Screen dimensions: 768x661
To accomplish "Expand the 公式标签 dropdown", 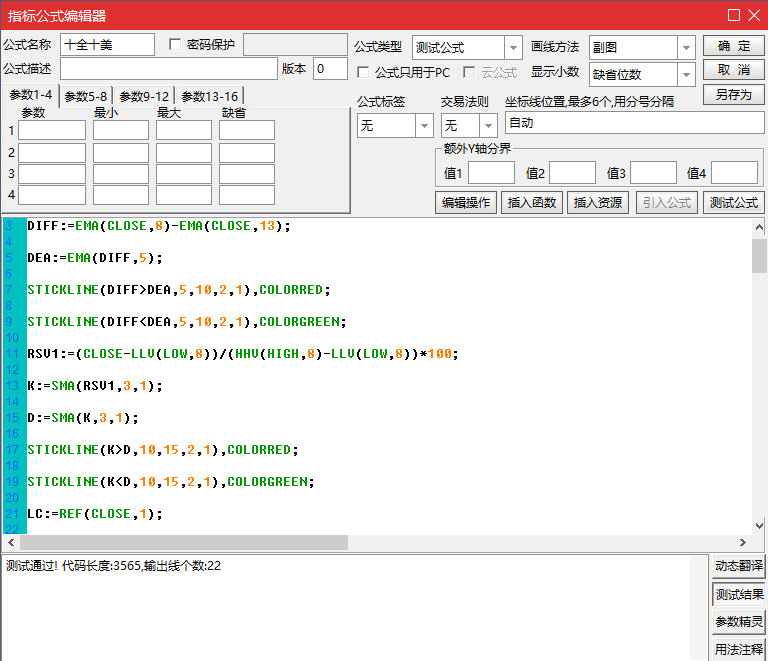I will point(423,126).
